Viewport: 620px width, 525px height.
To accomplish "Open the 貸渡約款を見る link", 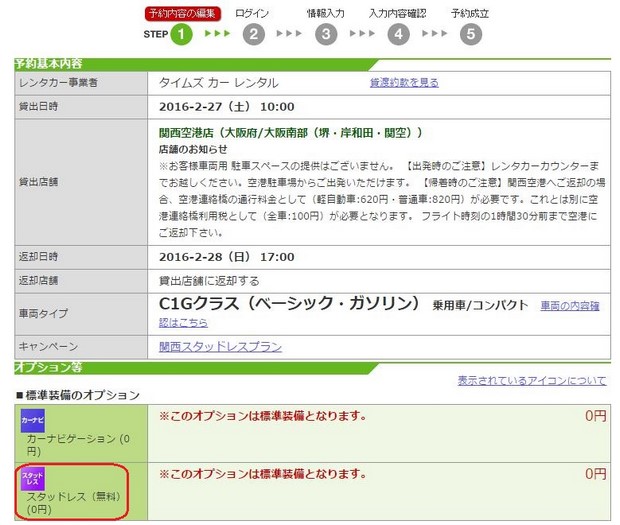I will (404, 82).
